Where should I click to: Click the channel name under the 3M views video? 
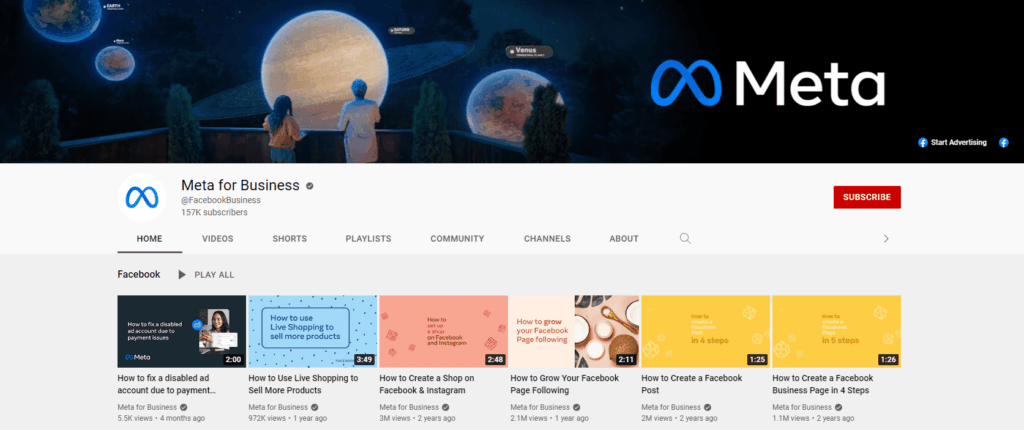pos(409,407)
